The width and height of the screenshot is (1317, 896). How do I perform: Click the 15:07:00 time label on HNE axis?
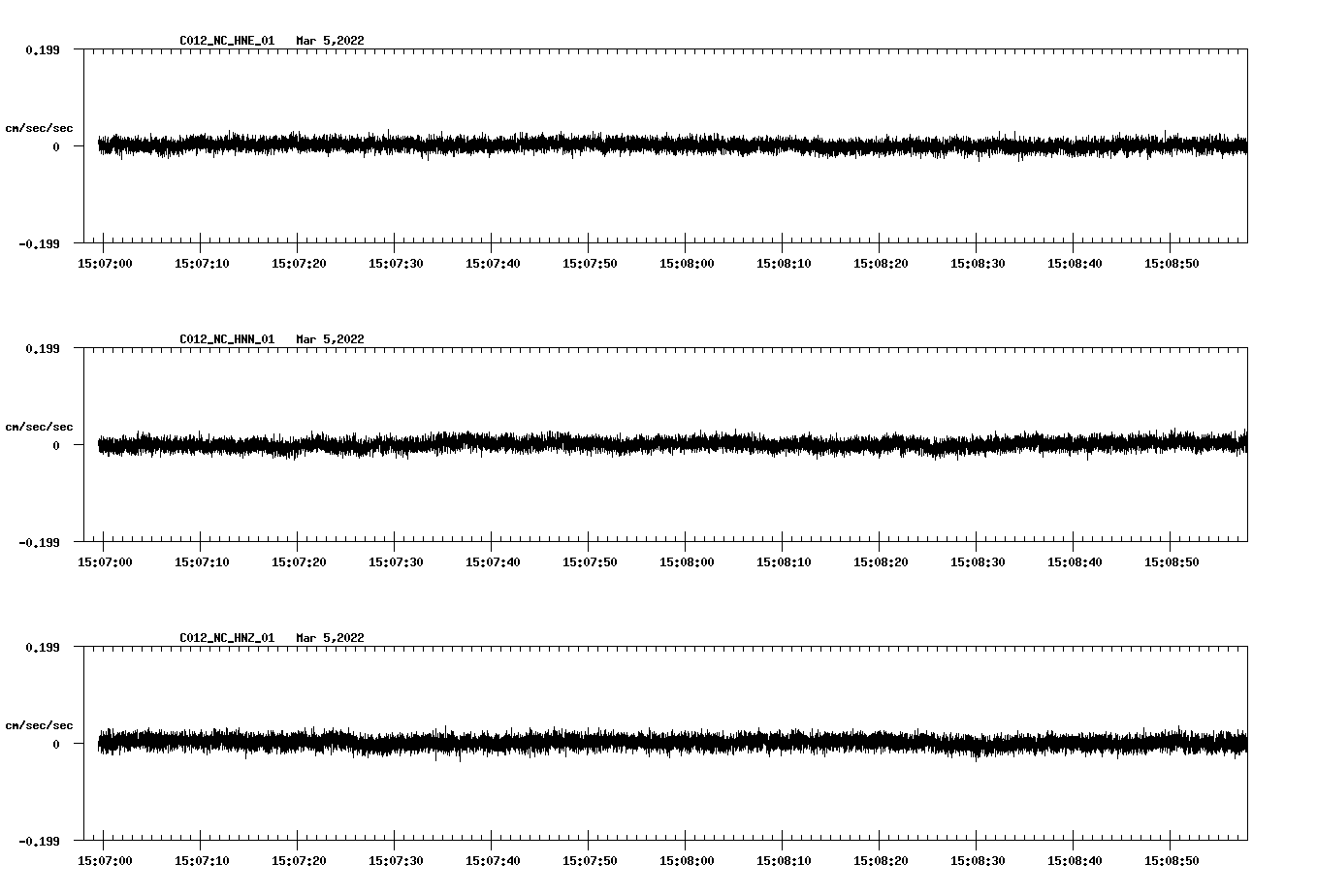click(x=105, y=264)
